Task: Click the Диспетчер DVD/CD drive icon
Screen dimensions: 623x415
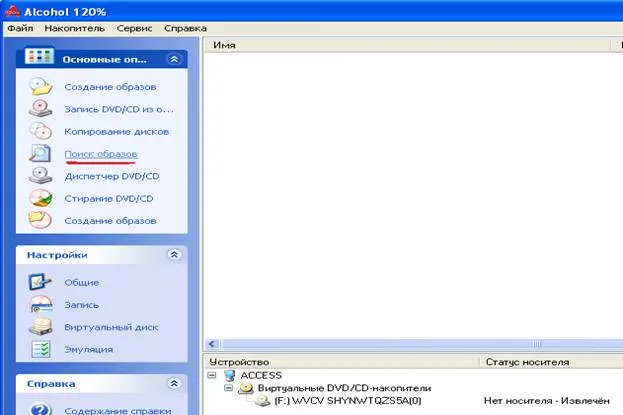Action: click(41, 176)
